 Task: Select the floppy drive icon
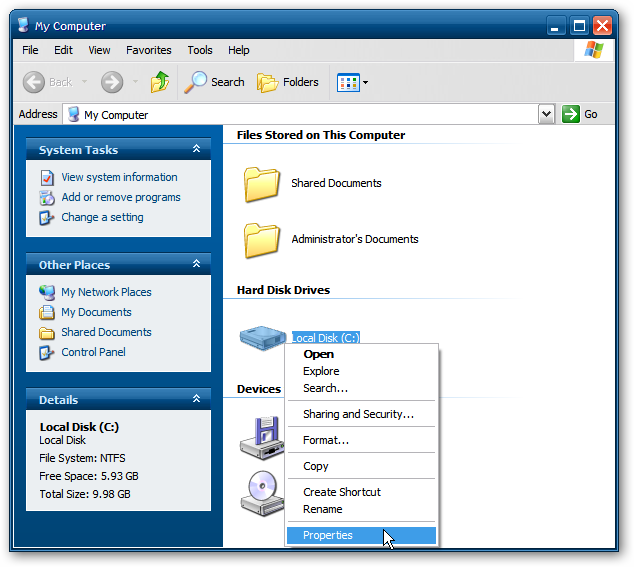pos(263,438)
